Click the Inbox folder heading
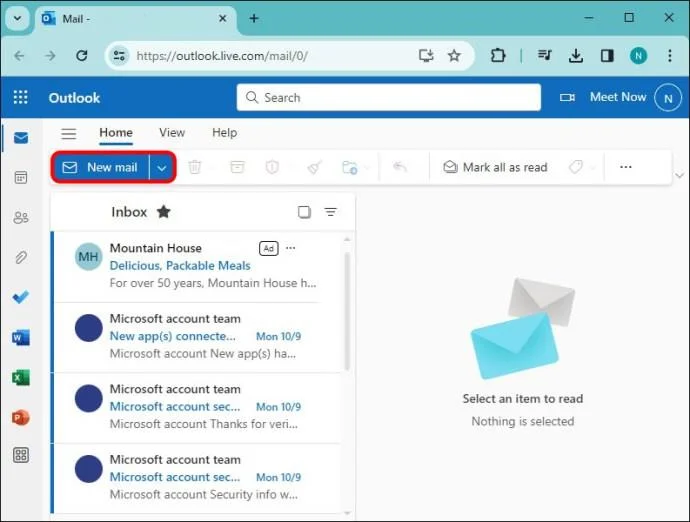 click(129, 212)
